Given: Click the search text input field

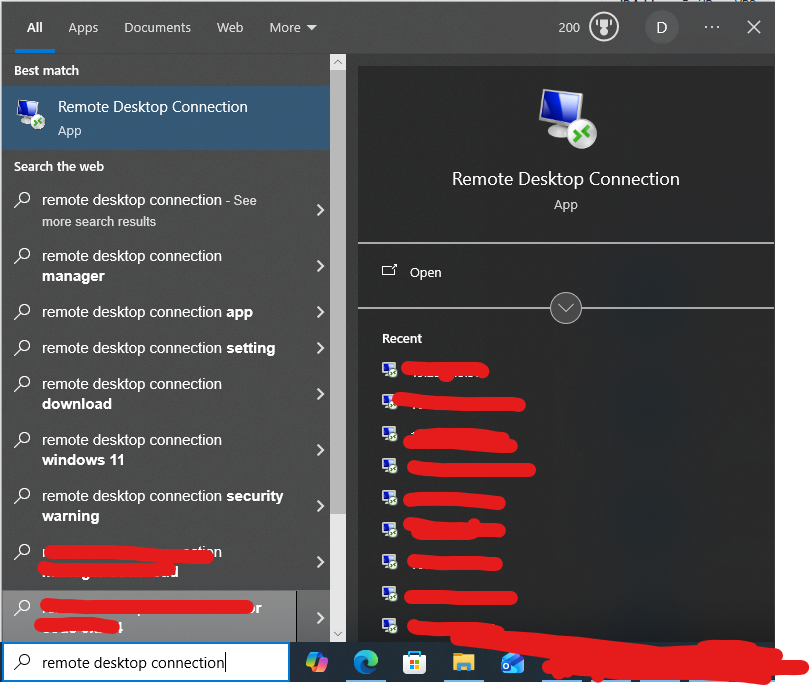Looking at the screenshot, I should [x=146, y=662].
